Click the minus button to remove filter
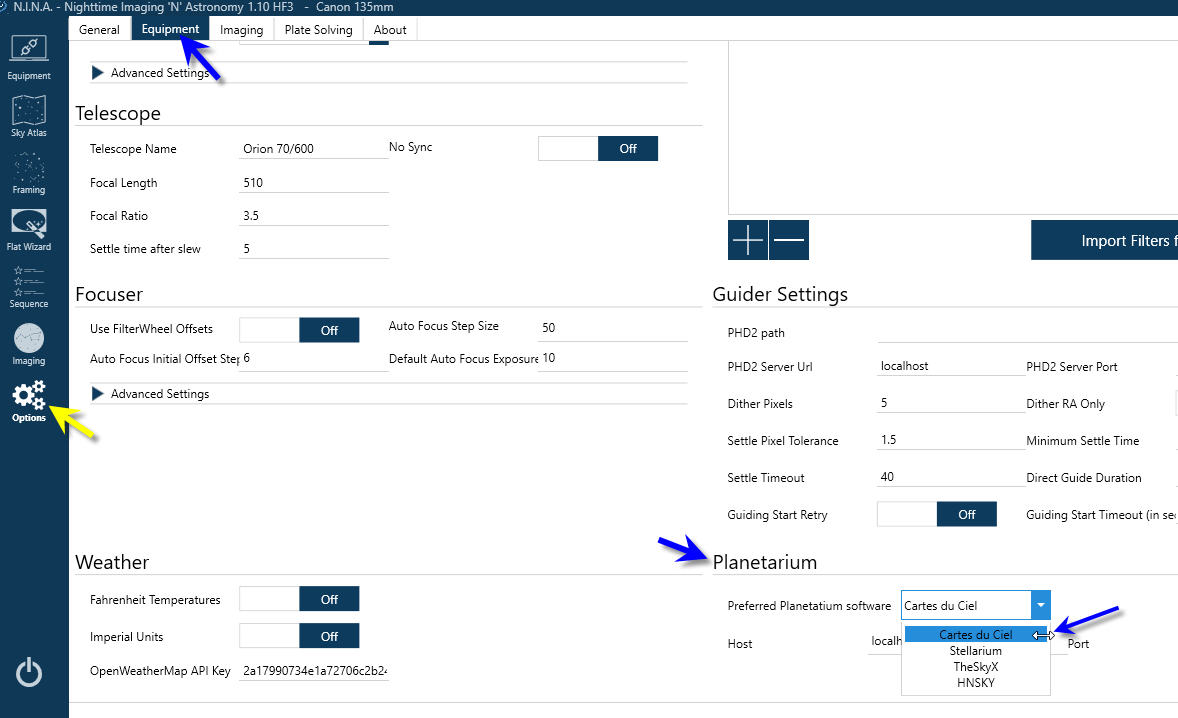The height and width of the screenshot is (718, 1178). tap(789, 240)
